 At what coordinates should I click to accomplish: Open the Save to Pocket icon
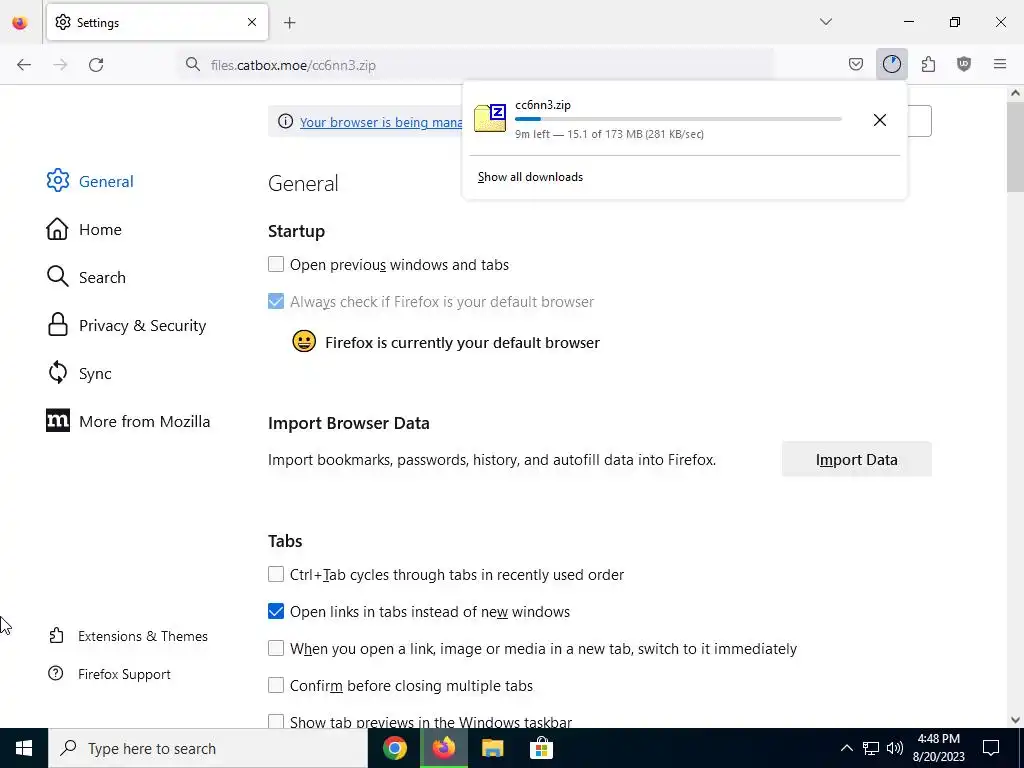click(856, 64)
